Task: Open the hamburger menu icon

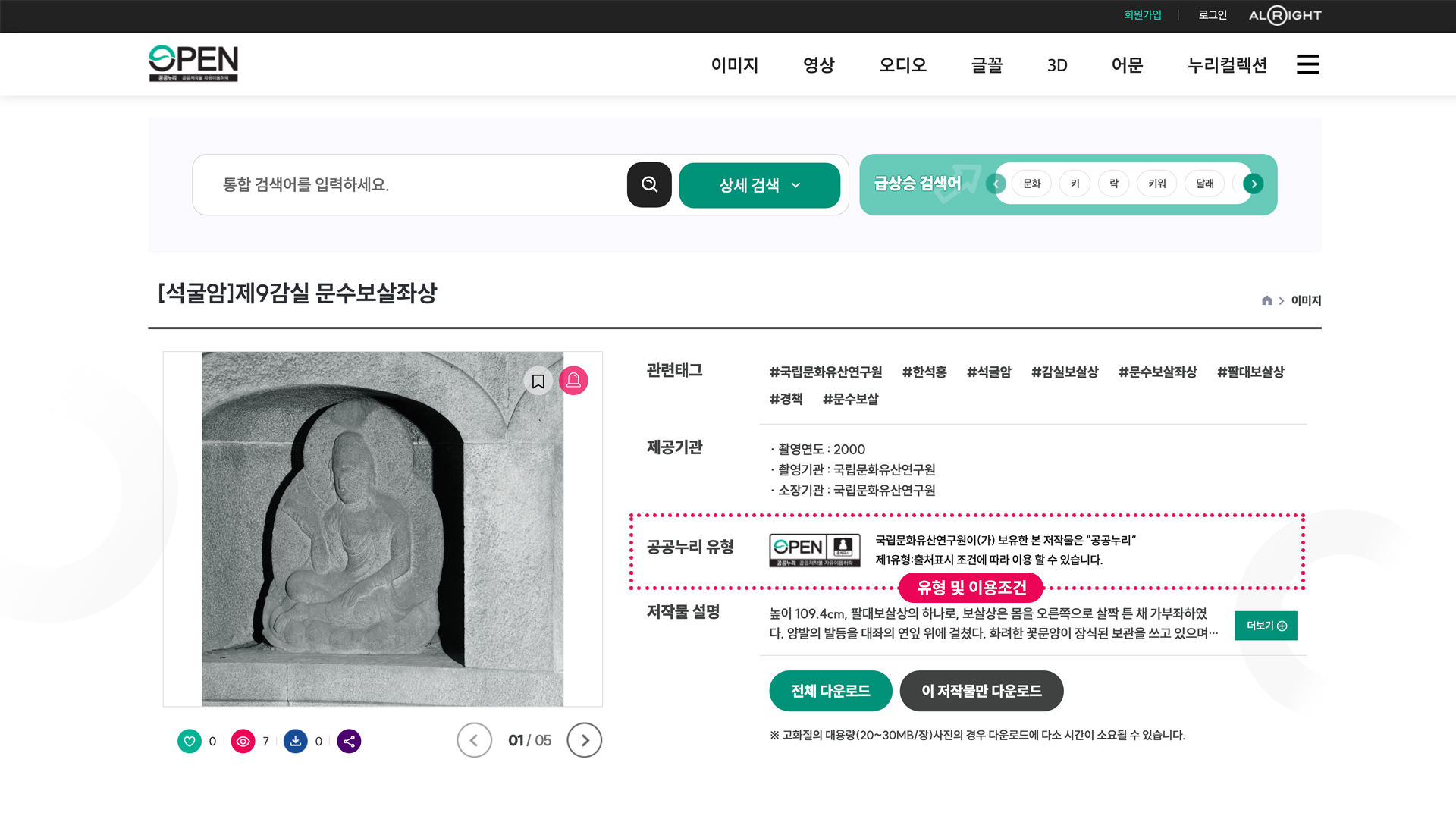Action: (1307, 64)
